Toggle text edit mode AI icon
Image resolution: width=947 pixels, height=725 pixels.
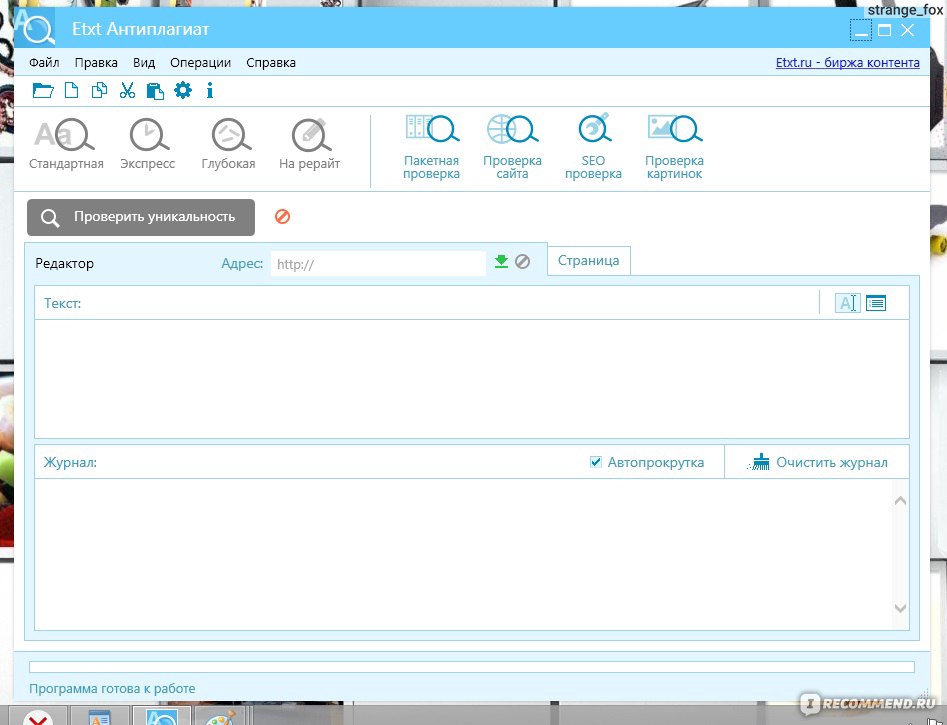pyautogui.click(x=847, y=303)
